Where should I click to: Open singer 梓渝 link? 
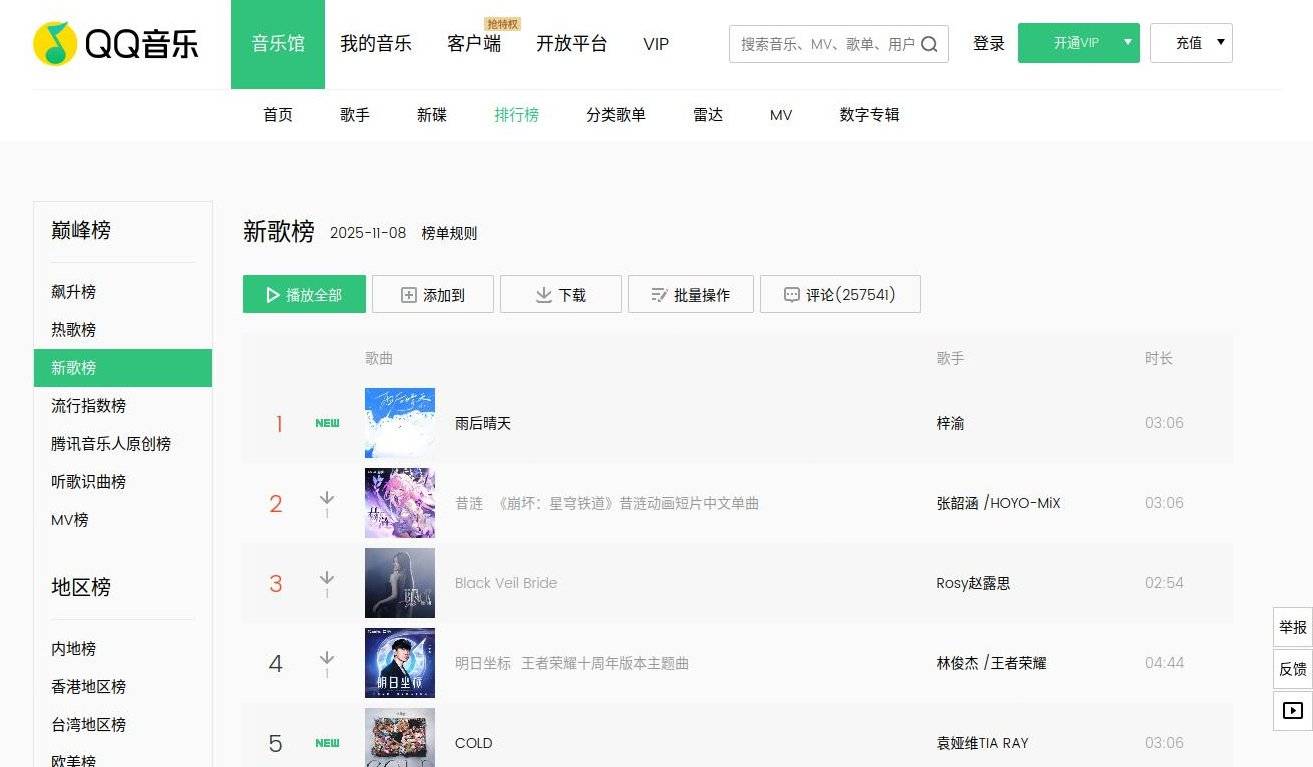click(x=950, y=423)
